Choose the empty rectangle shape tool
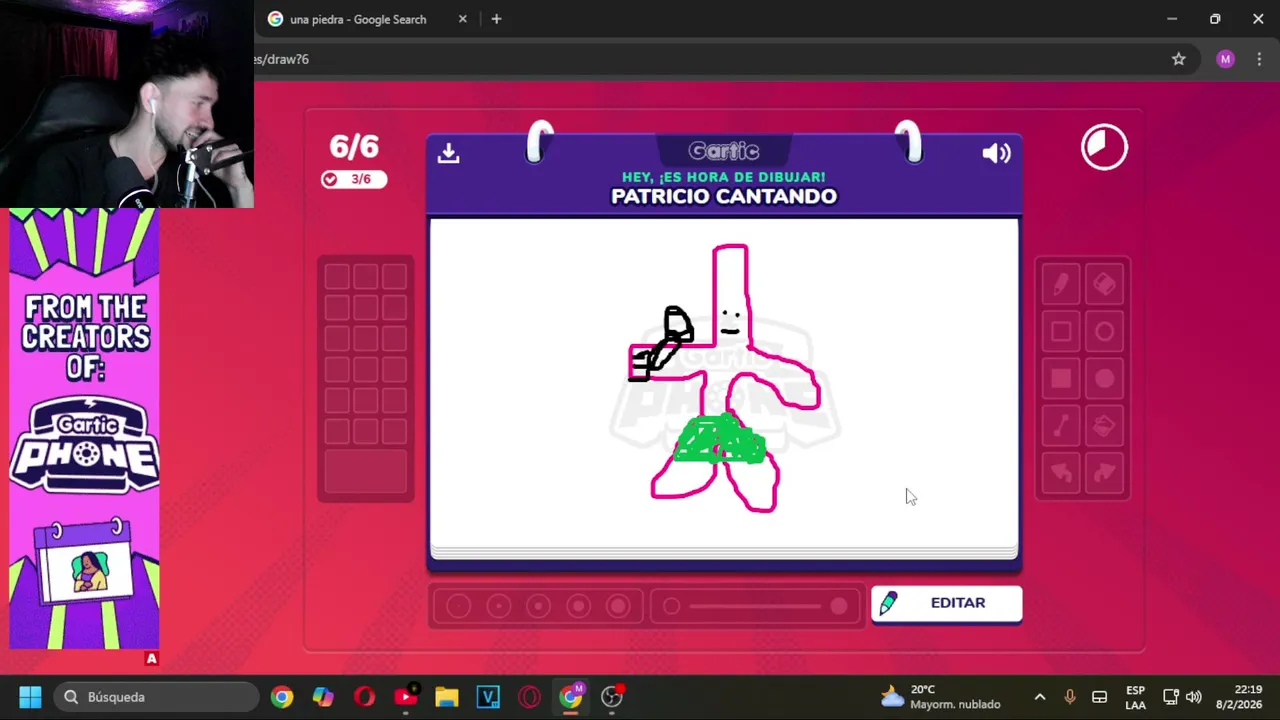 (x=1060, y=332)
